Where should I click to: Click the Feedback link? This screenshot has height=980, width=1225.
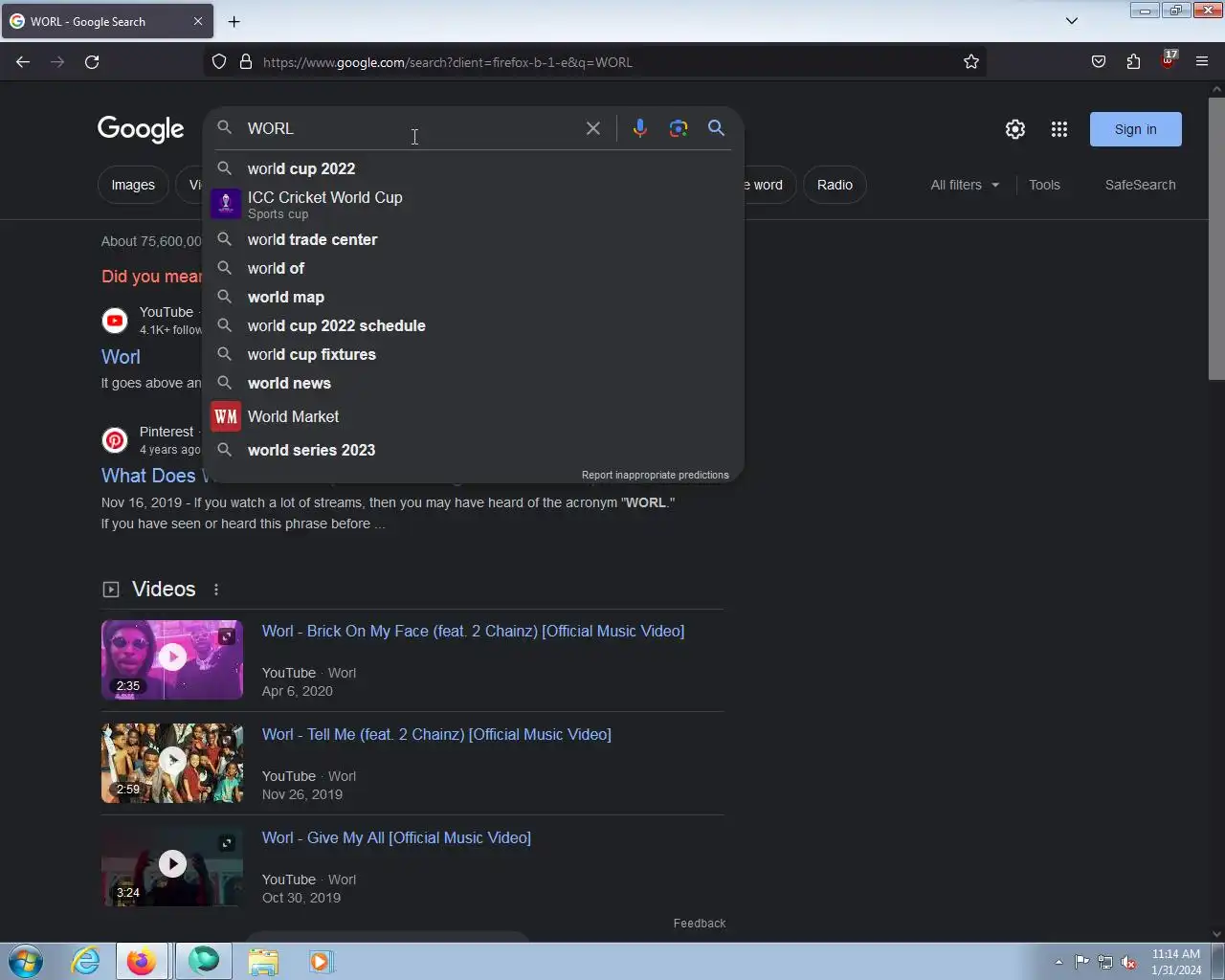(x=700, y=924)
